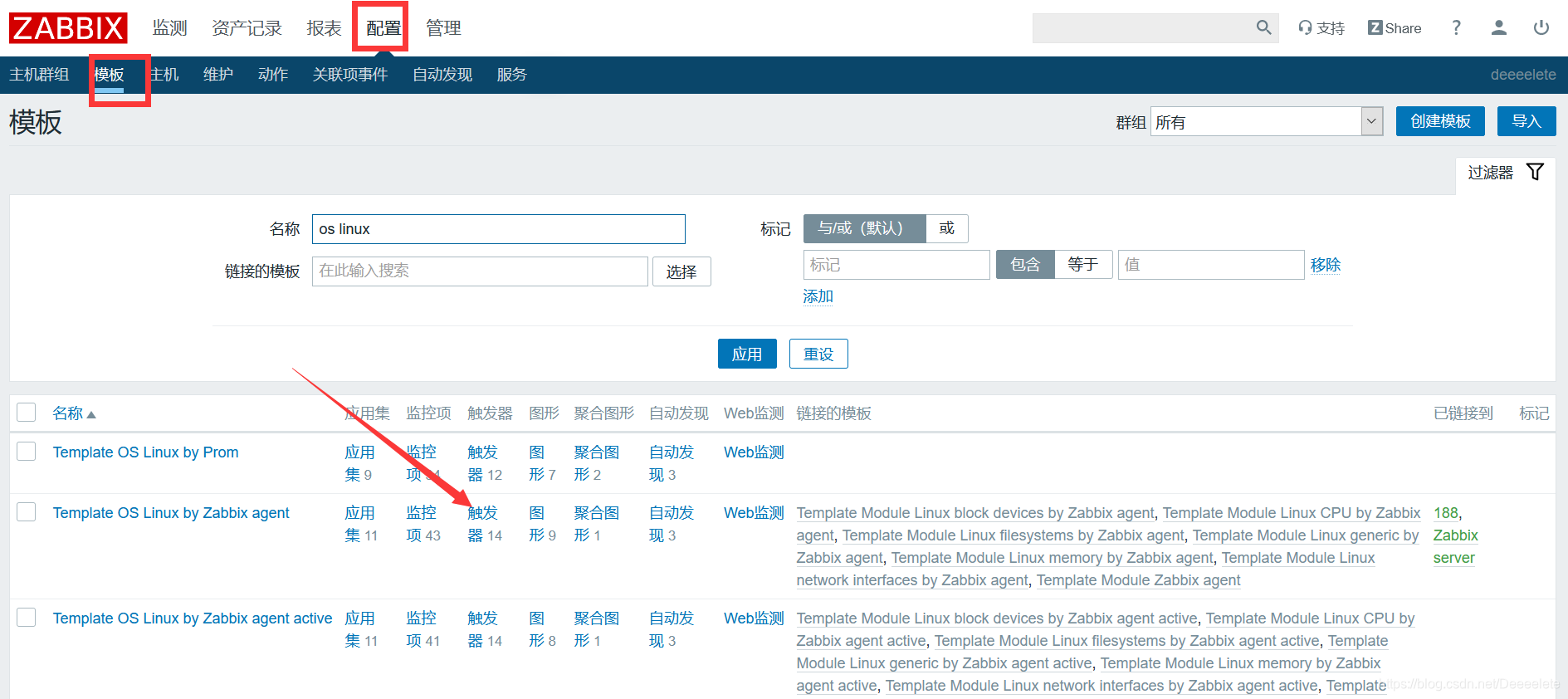Open 监控项 43 for Zabbix agent template
Image resolution: width=1568 pixels, height=699 pixels.
click(x=421, y=524)
